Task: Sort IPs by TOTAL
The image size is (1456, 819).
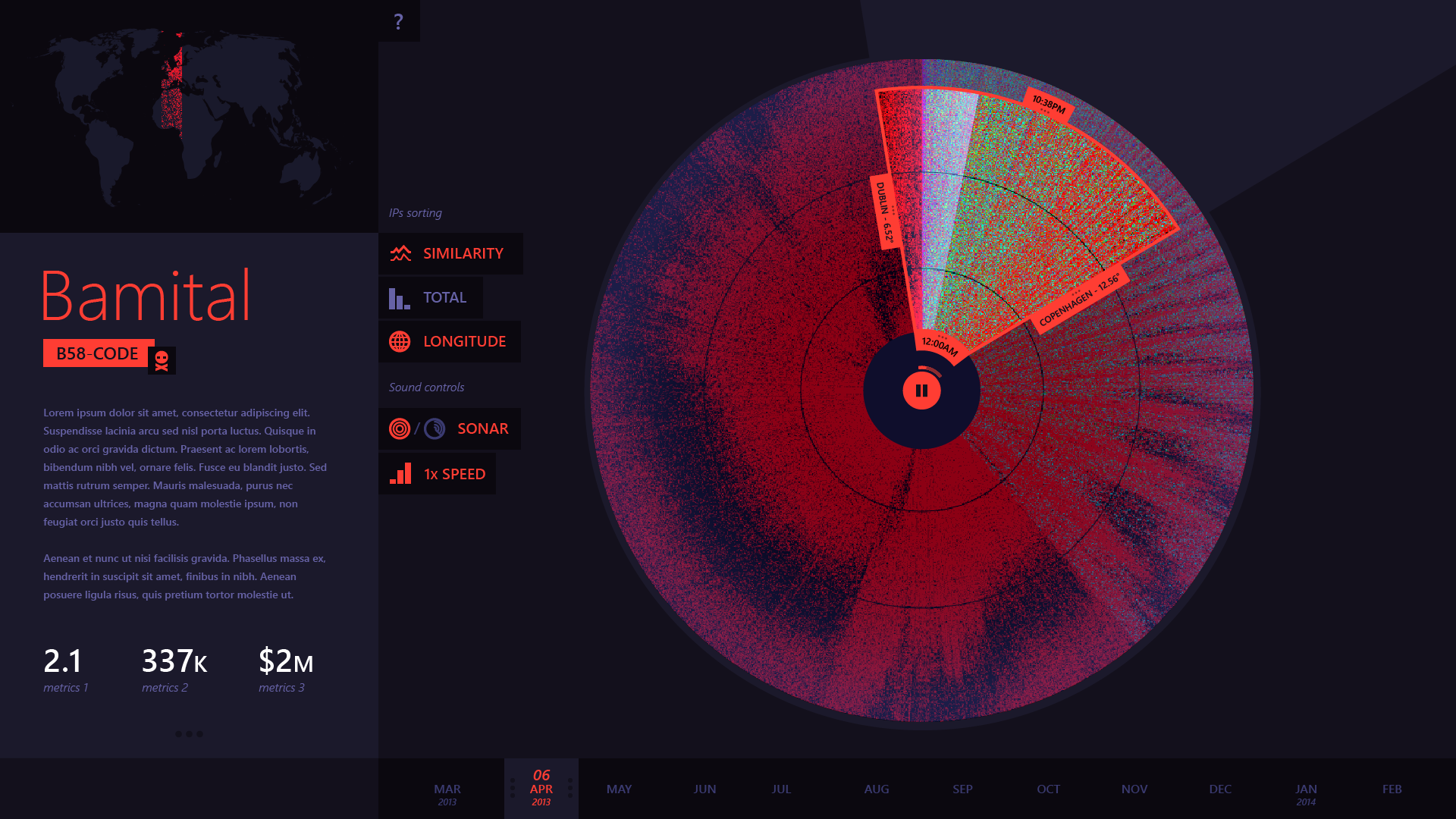Action: point(444,298)
